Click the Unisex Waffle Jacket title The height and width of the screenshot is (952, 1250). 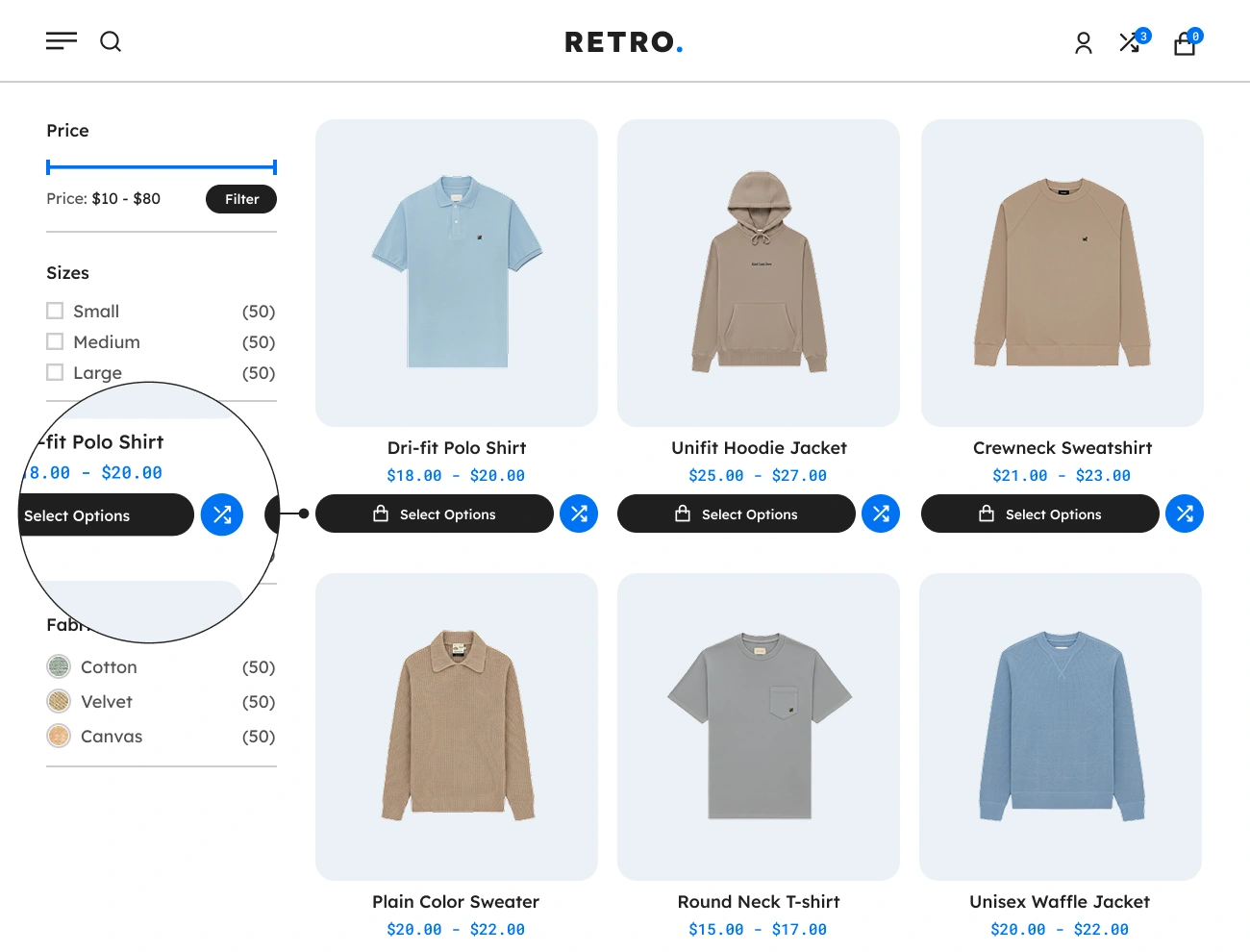(1060, 902)
